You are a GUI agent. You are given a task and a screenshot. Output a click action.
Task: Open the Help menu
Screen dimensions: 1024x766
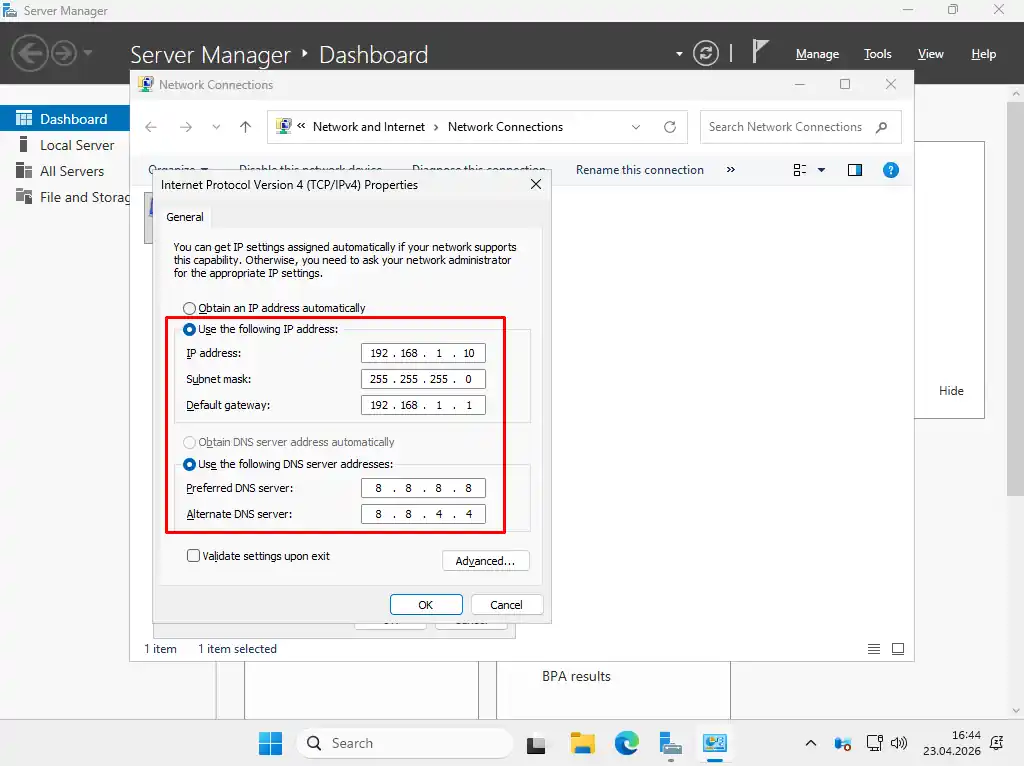[983, 54]
